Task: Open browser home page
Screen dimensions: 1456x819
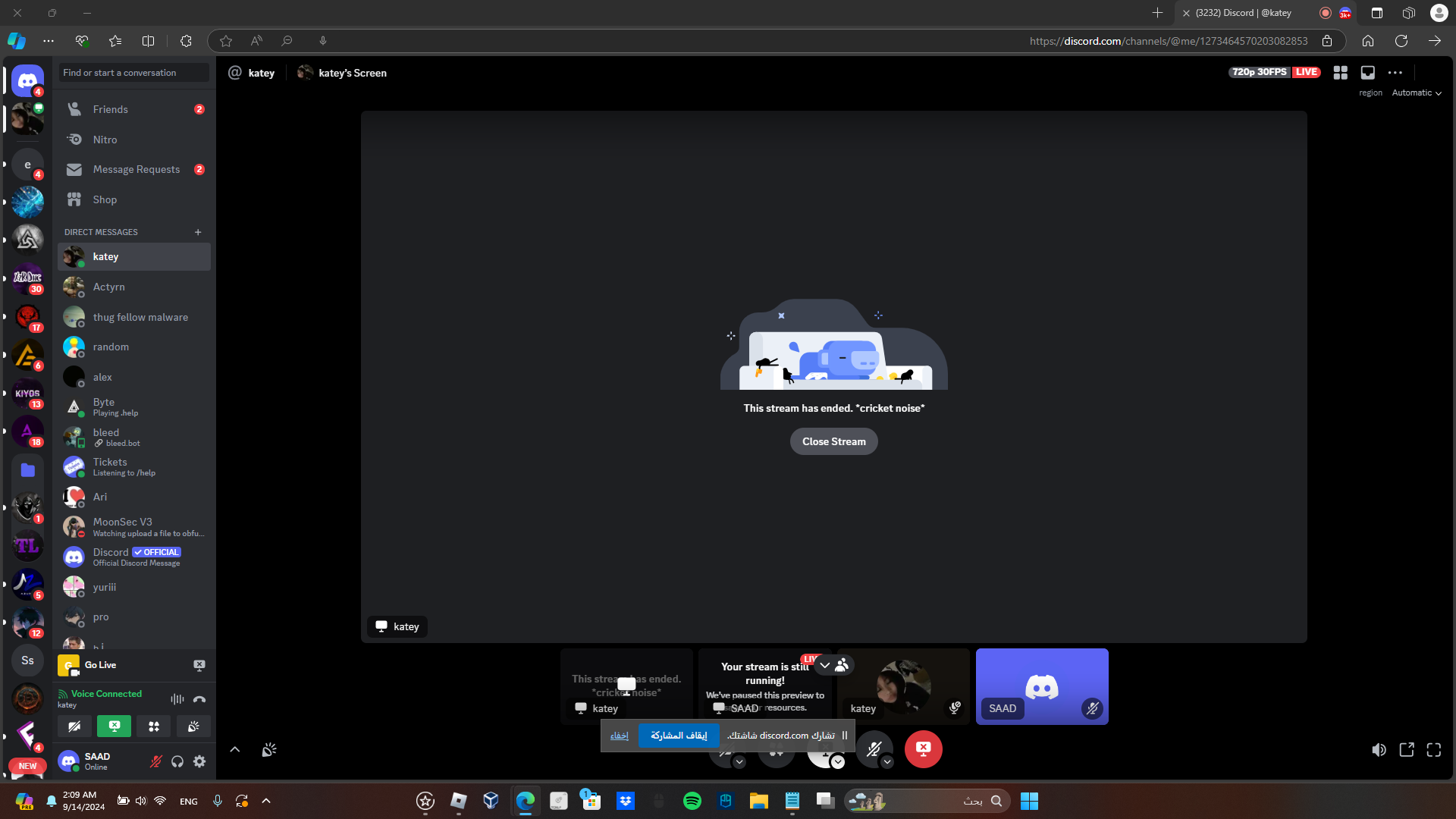Action: [1368, 41]
